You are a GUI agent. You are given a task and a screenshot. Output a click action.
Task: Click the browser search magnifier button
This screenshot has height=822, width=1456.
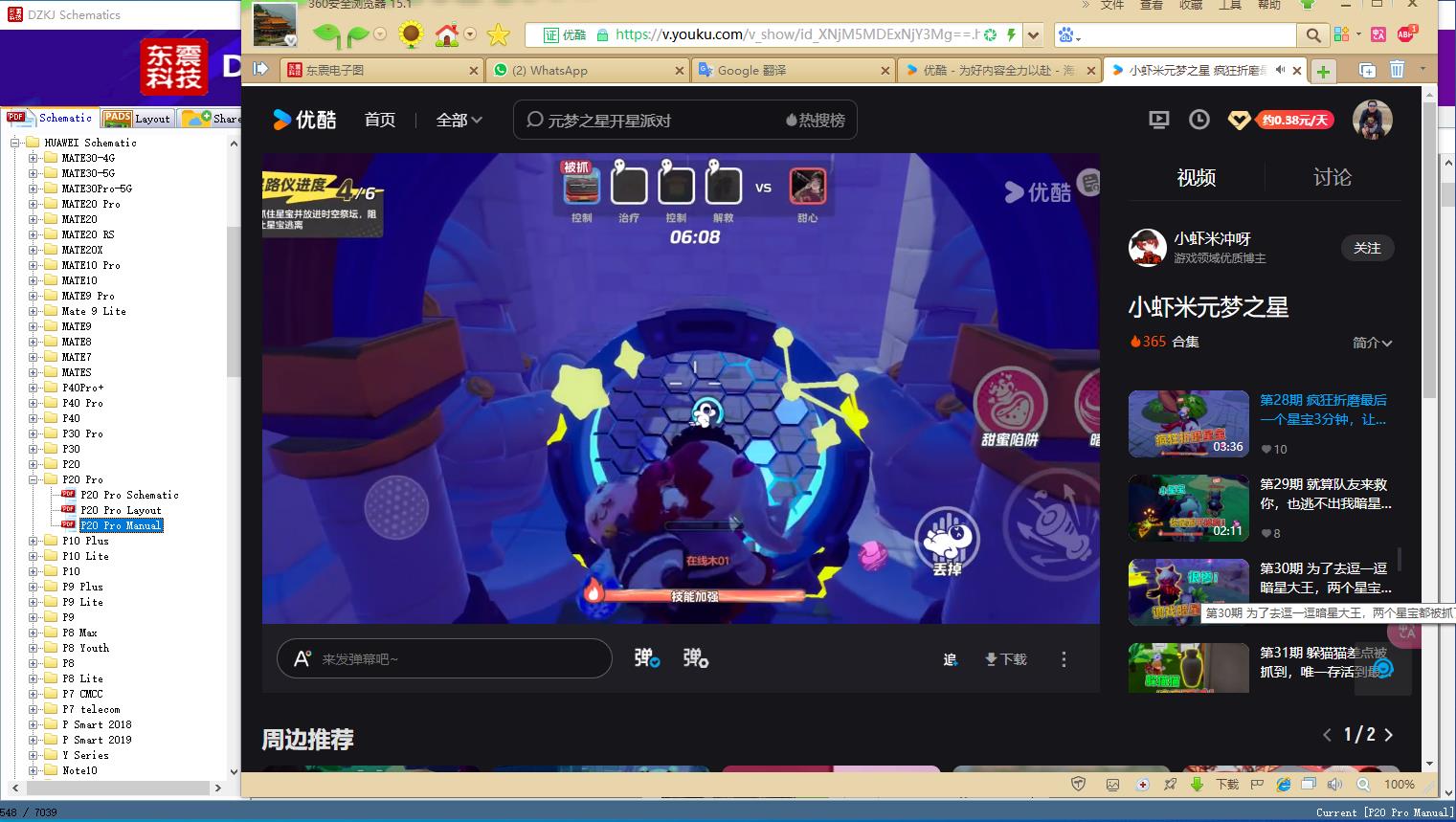[x=1312, y=35]
